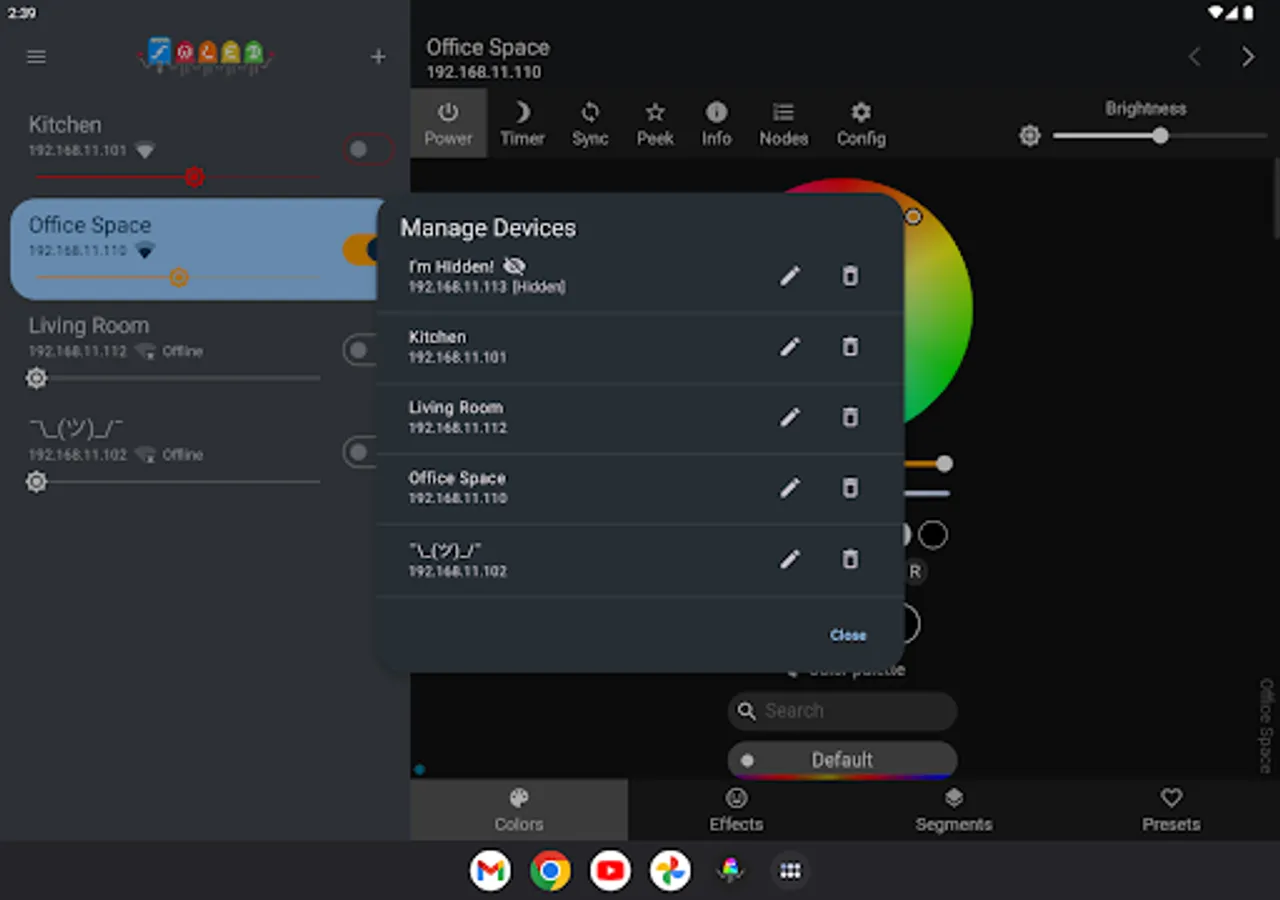Open the app drawer grid icon
1280x900 pixels.
pos(790,871)
